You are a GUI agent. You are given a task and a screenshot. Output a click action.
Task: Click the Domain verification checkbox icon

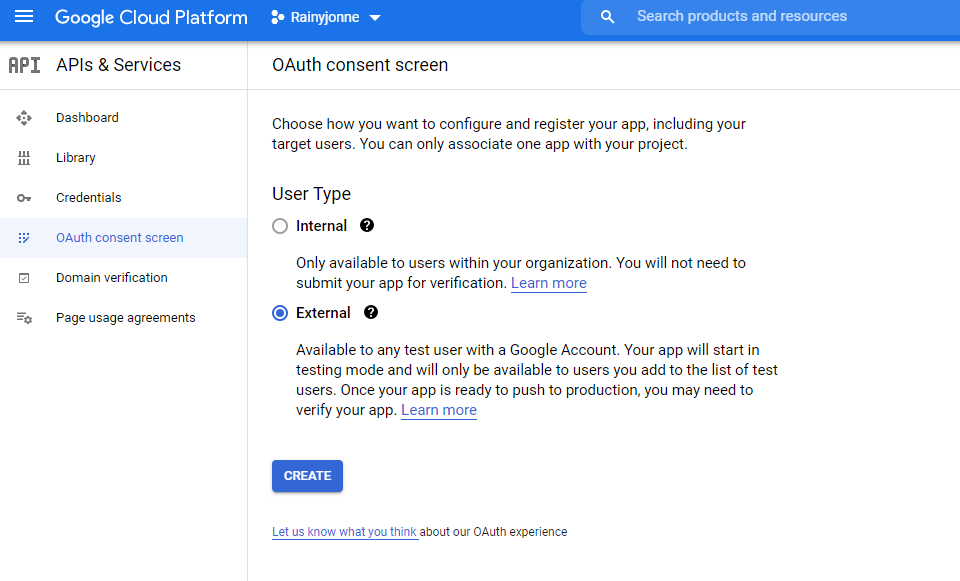tap(24, 278)
